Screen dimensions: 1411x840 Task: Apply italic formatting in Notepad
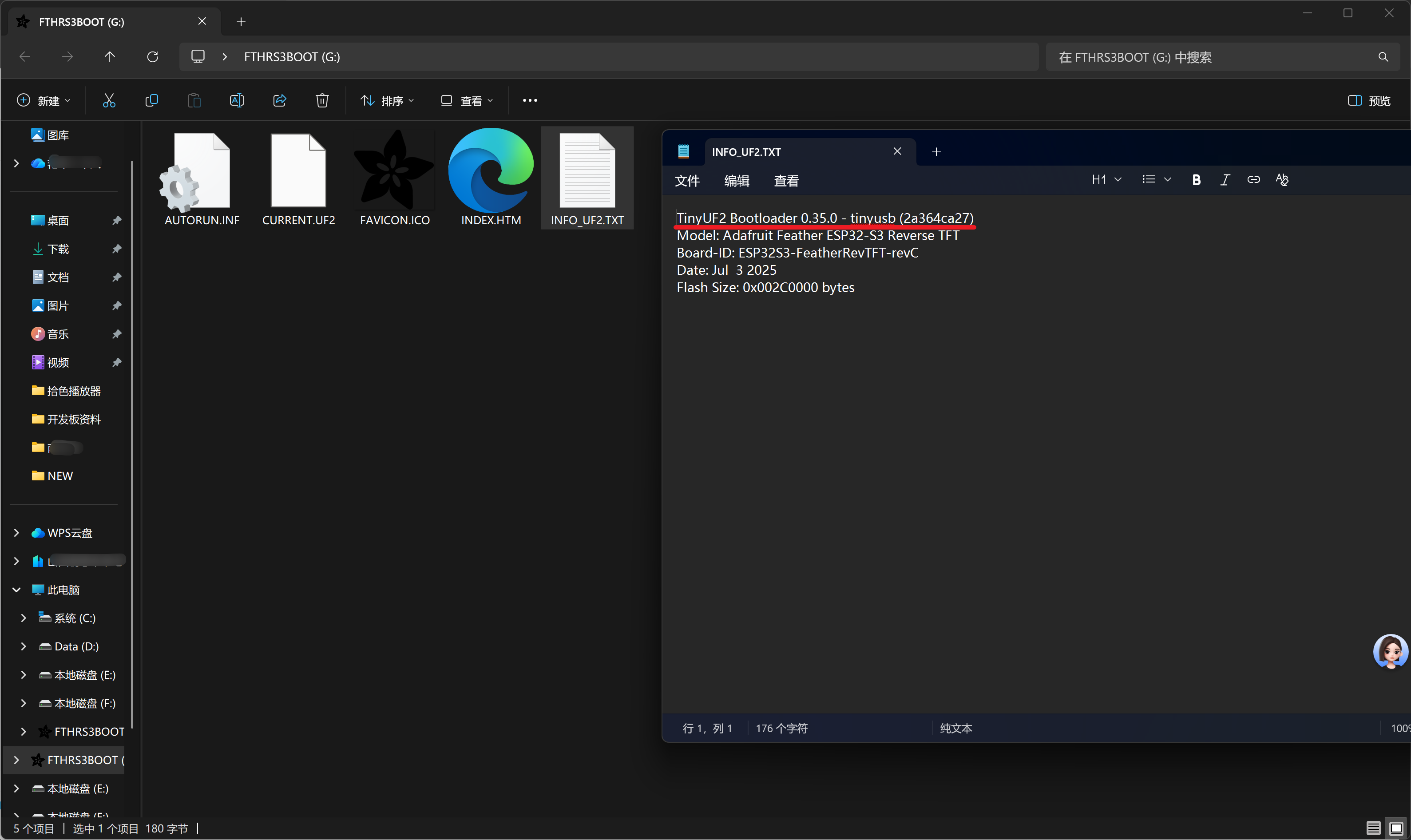pyautogui.click(x=1225, y=180)
